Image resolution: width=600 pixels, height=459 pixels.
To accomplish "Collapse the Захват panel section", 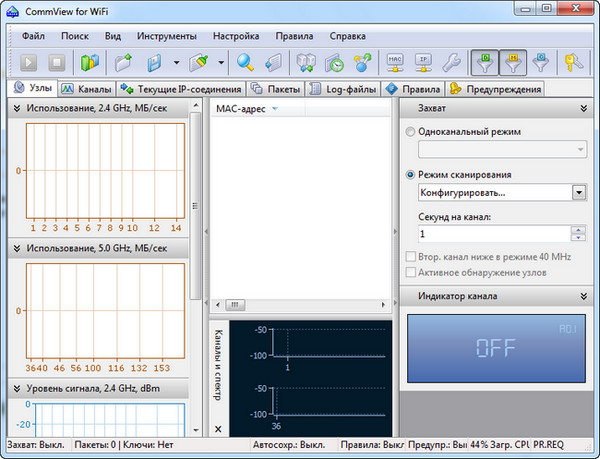I will [582, 108].
